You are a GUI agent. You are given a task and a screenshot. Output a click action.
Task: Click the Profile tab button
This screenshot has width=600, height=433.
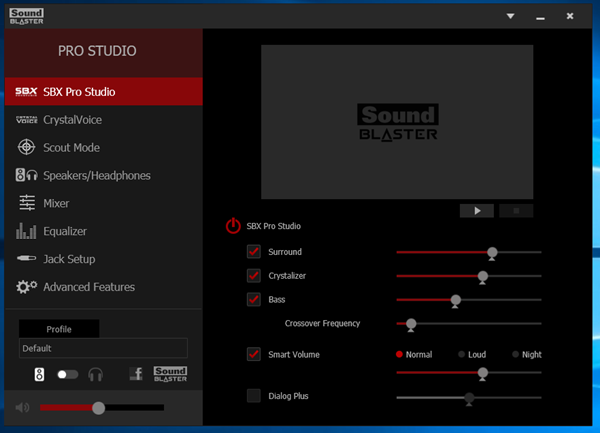(59, 329)
